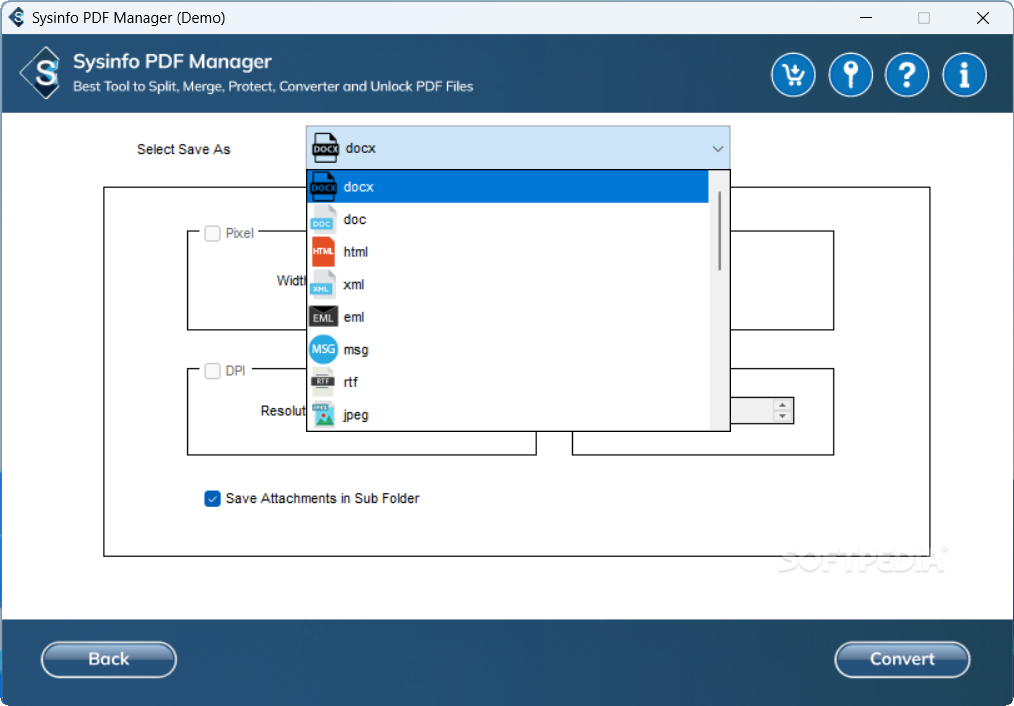The image size is (1014, 706).
Task: Click the JPEG image icon in list
Action: 323,414
